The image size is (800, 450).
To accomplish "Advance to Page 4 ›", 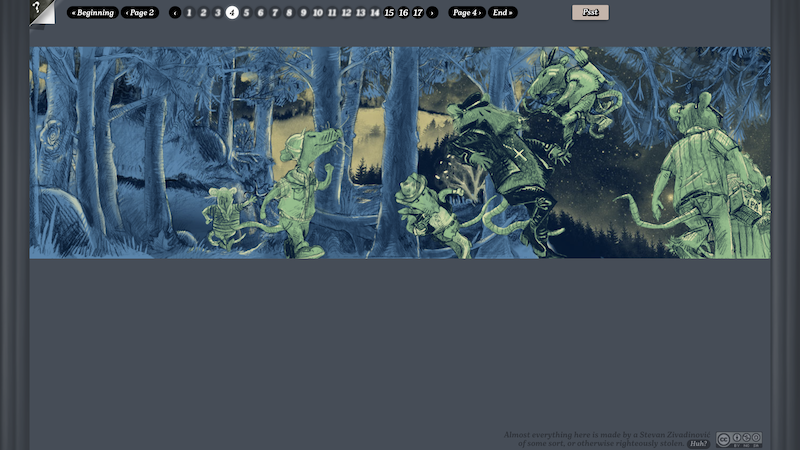I will (467, 13).
